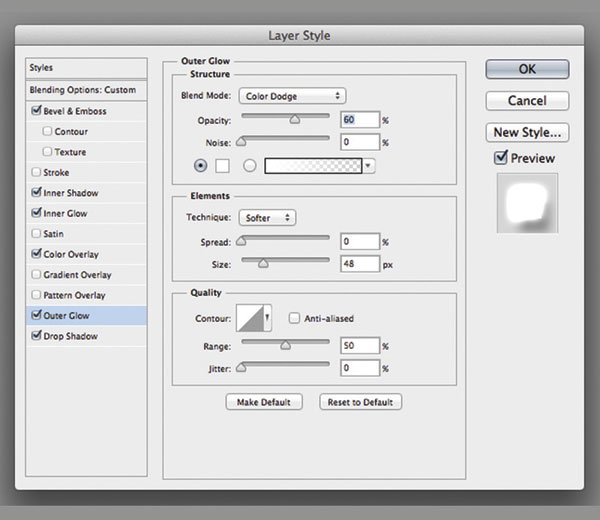Open the Contour curve picker thumbnail
The width and height of the screenshot is (600, 520).
click(250, 318)
